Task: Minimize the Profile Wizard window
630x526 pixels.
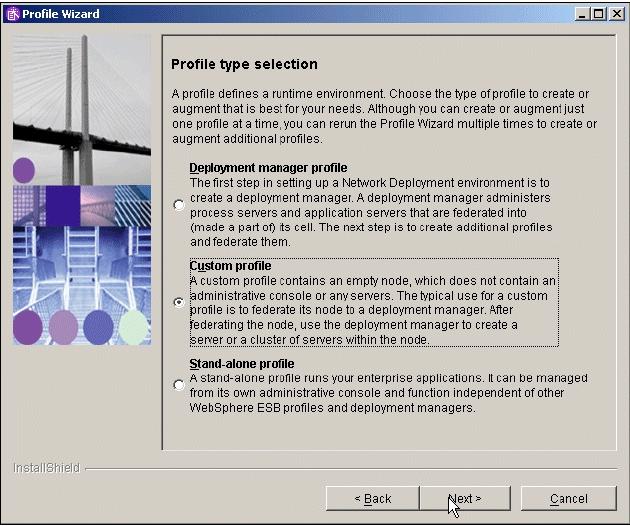Action: 581,14
